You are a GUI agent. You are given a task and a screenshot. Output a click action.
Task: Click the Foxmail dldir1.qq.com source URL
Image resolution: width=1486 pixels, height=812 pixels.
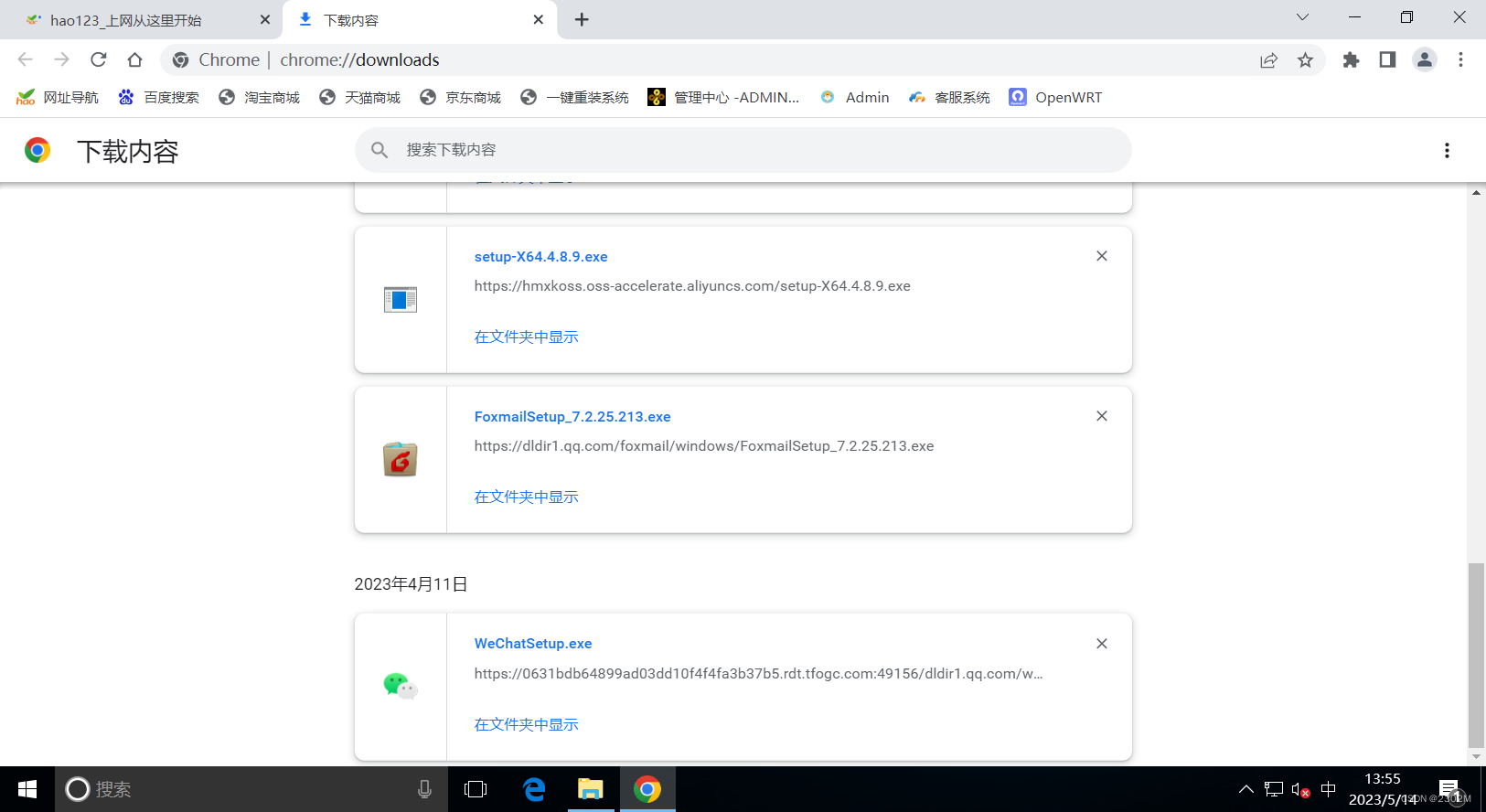coord(704,446)
